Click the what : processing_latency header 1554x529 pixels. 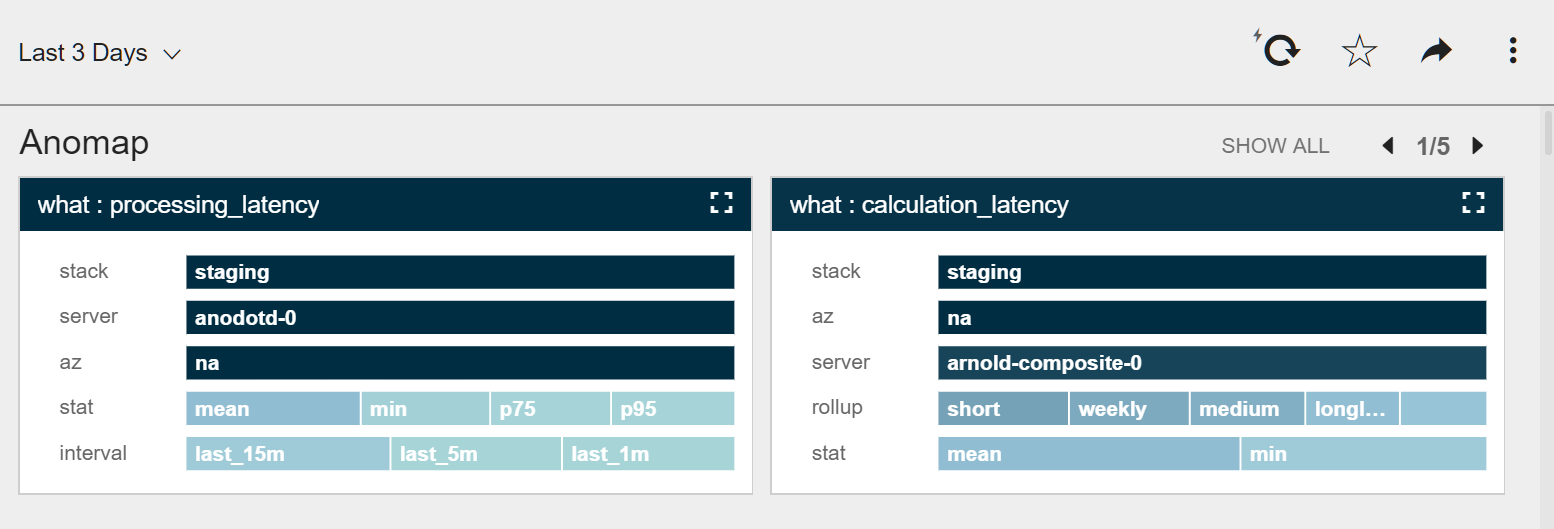[x=178, y=205]
